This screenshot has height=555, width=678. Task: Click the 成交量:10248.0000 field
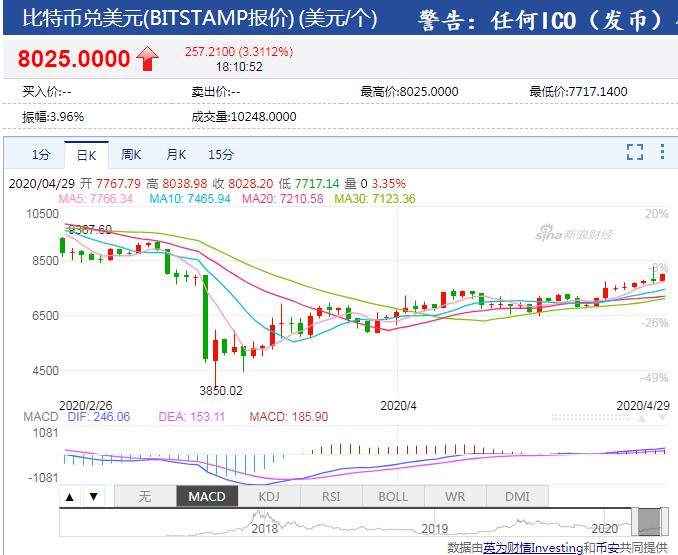click(x=244, y=117)
